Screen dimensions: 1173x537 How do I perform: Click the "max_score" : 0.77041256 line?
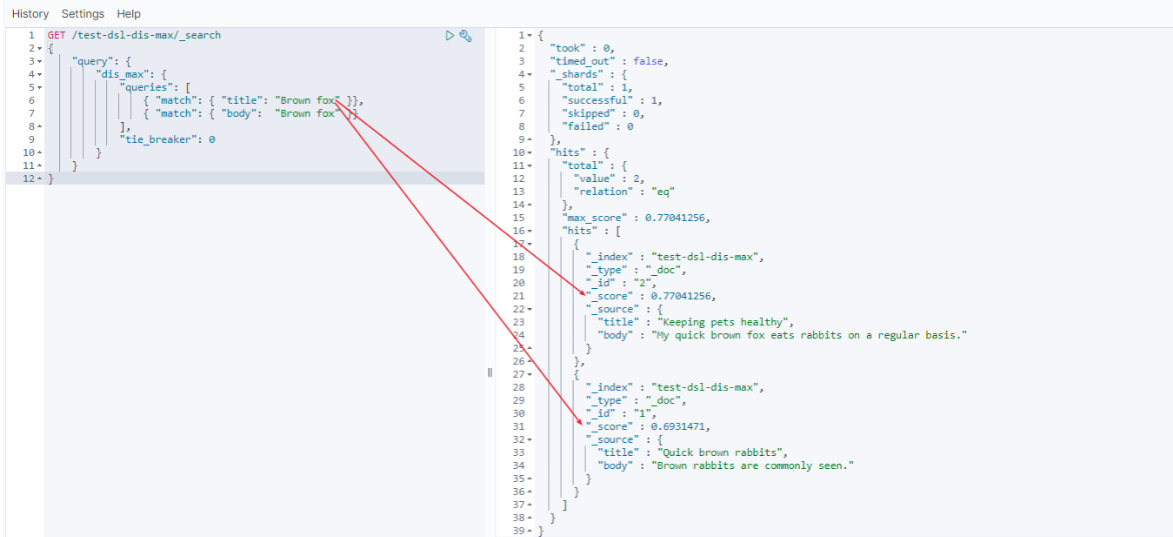click(x=635, y=218)
